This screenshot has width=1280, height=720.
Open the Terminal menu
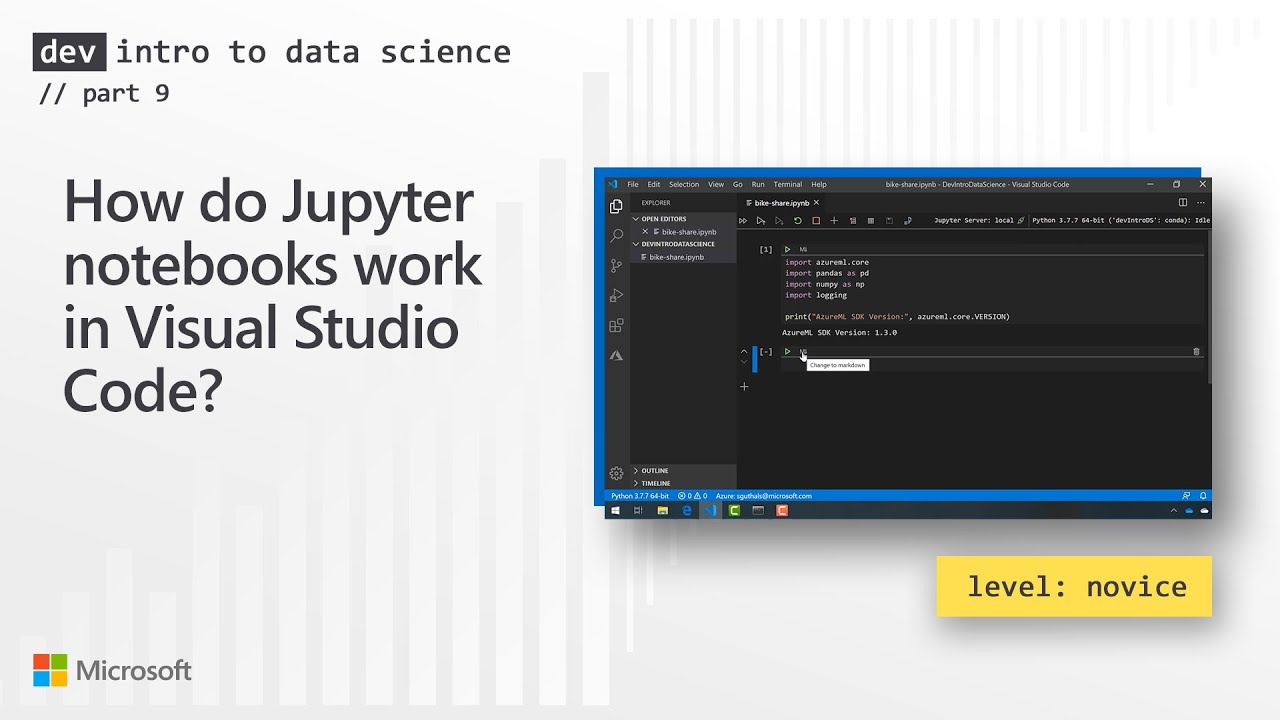coord(788,184)
